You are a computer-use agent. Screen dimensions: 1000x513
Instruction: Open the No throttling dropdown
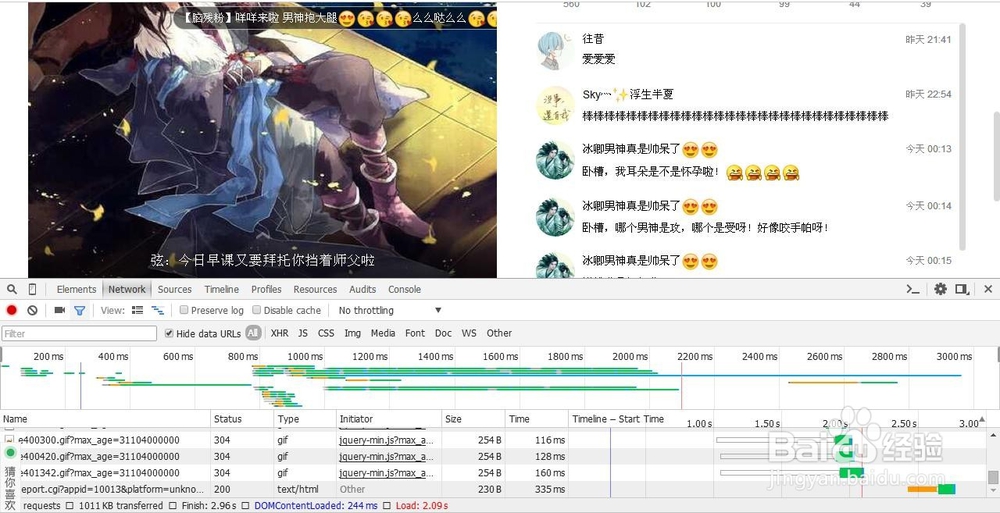click(x=390, y=310)
